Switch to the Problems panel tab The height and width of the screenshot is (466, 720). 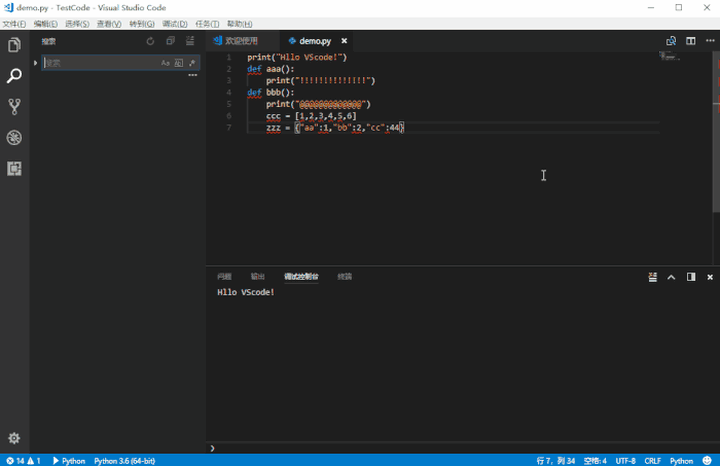click(x=224, y=276)
